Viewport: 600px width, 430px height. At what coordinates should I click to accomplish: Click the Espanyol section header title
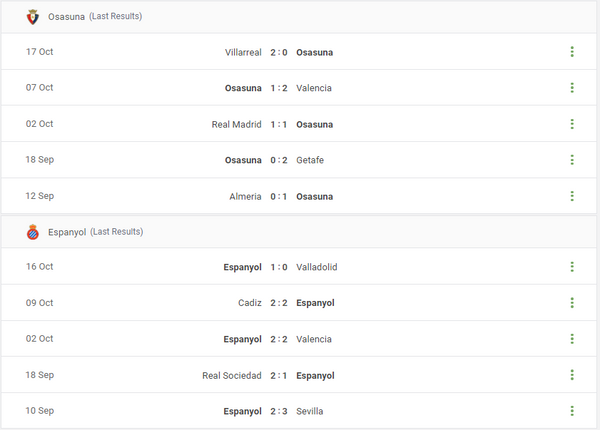pyautogui.click(x=67, y=232)
